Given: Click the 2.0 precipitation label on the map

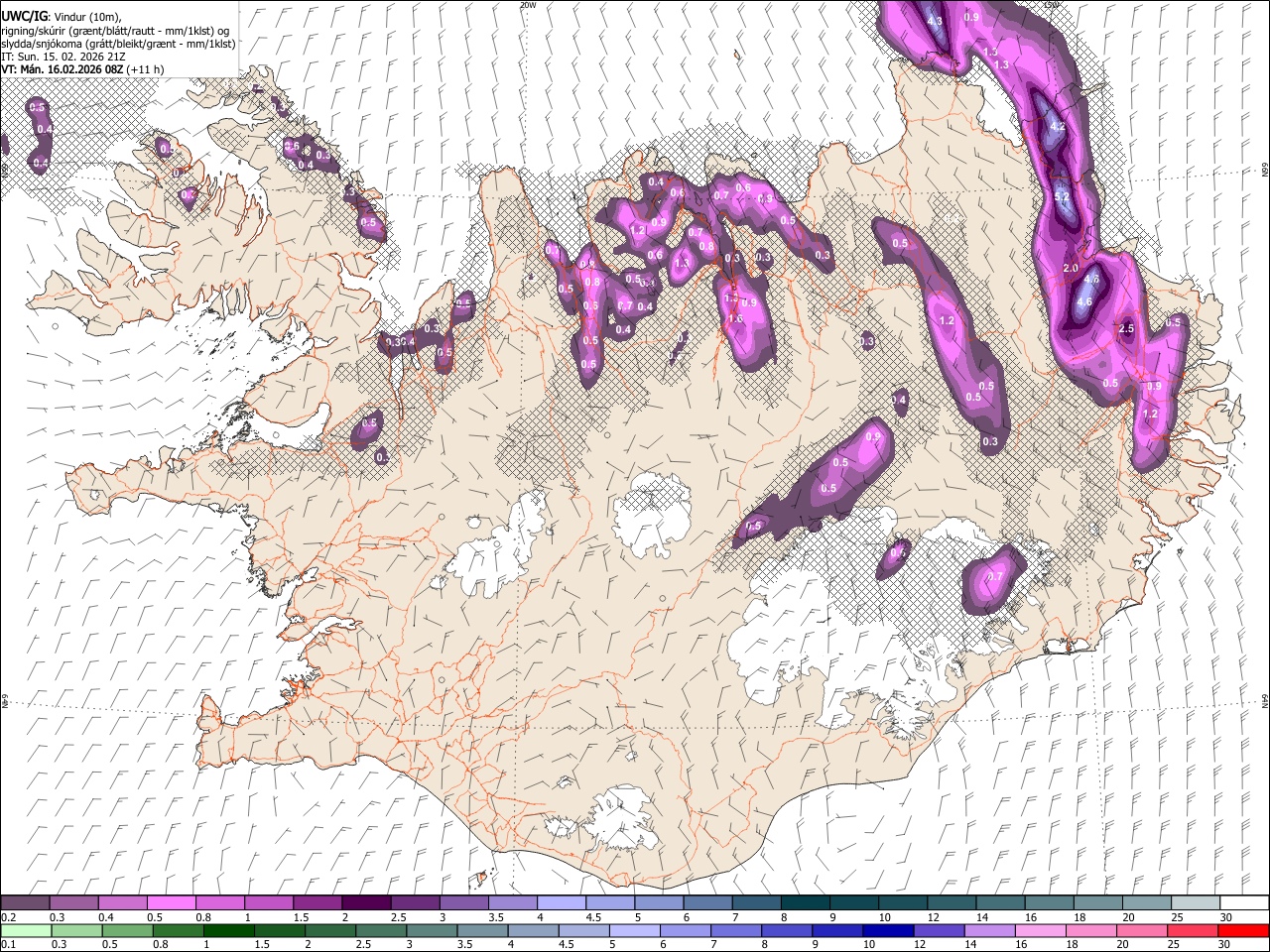Looking at the screenshot, I should [1071, 269].
